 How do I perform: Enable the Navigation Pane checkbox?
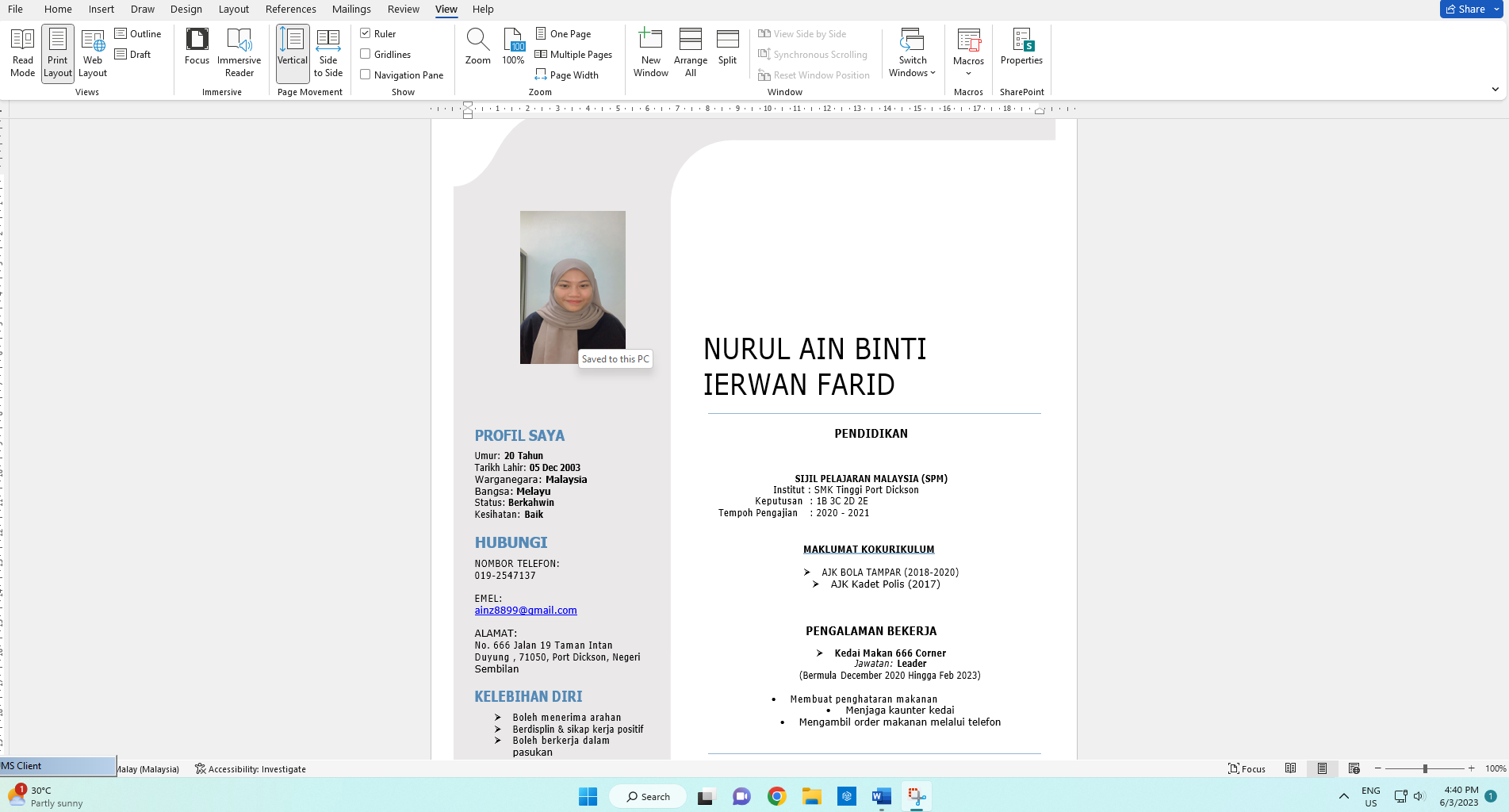(366, 75)
